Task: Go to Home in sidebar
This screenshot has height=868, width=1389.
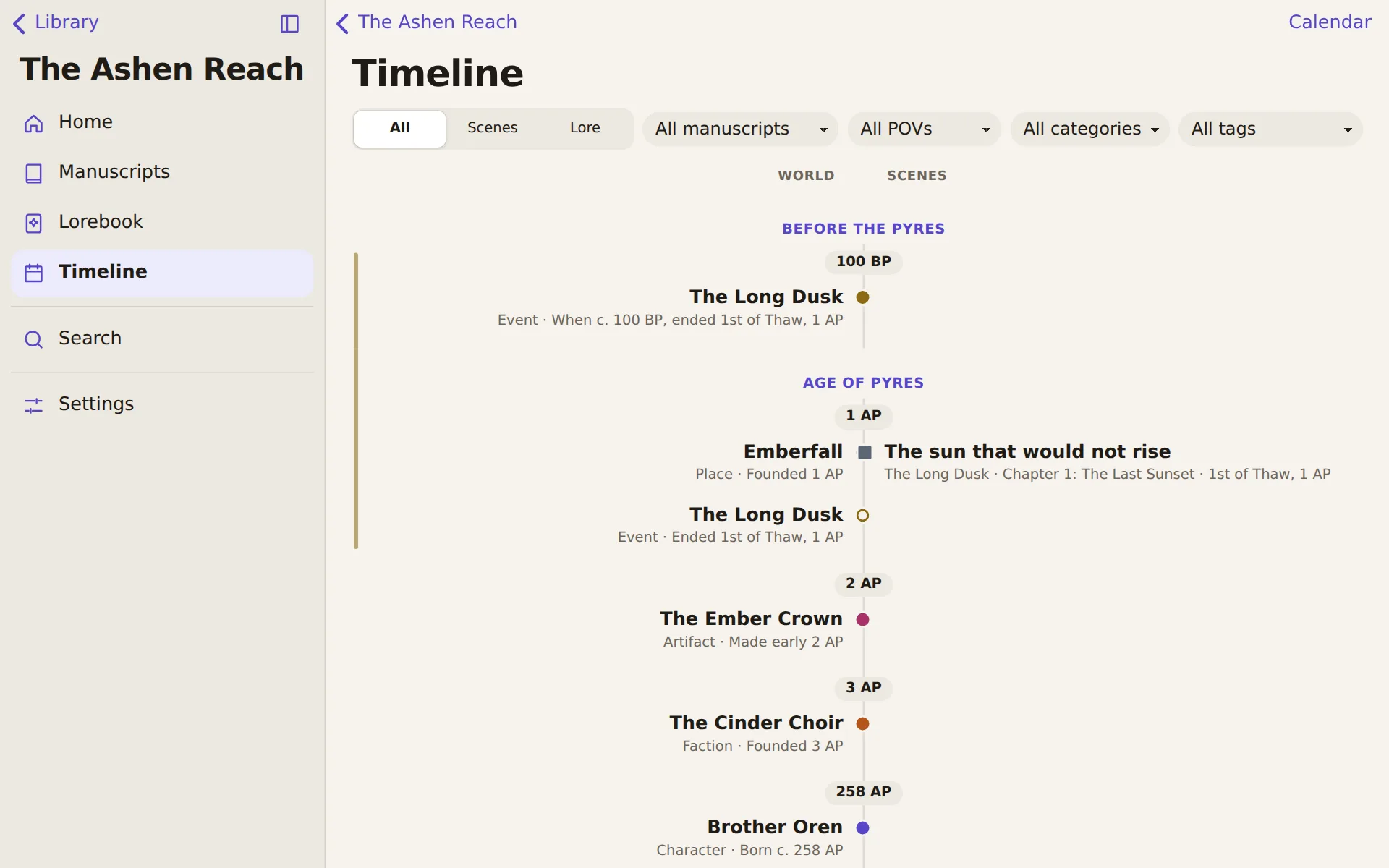Action: 162,122
